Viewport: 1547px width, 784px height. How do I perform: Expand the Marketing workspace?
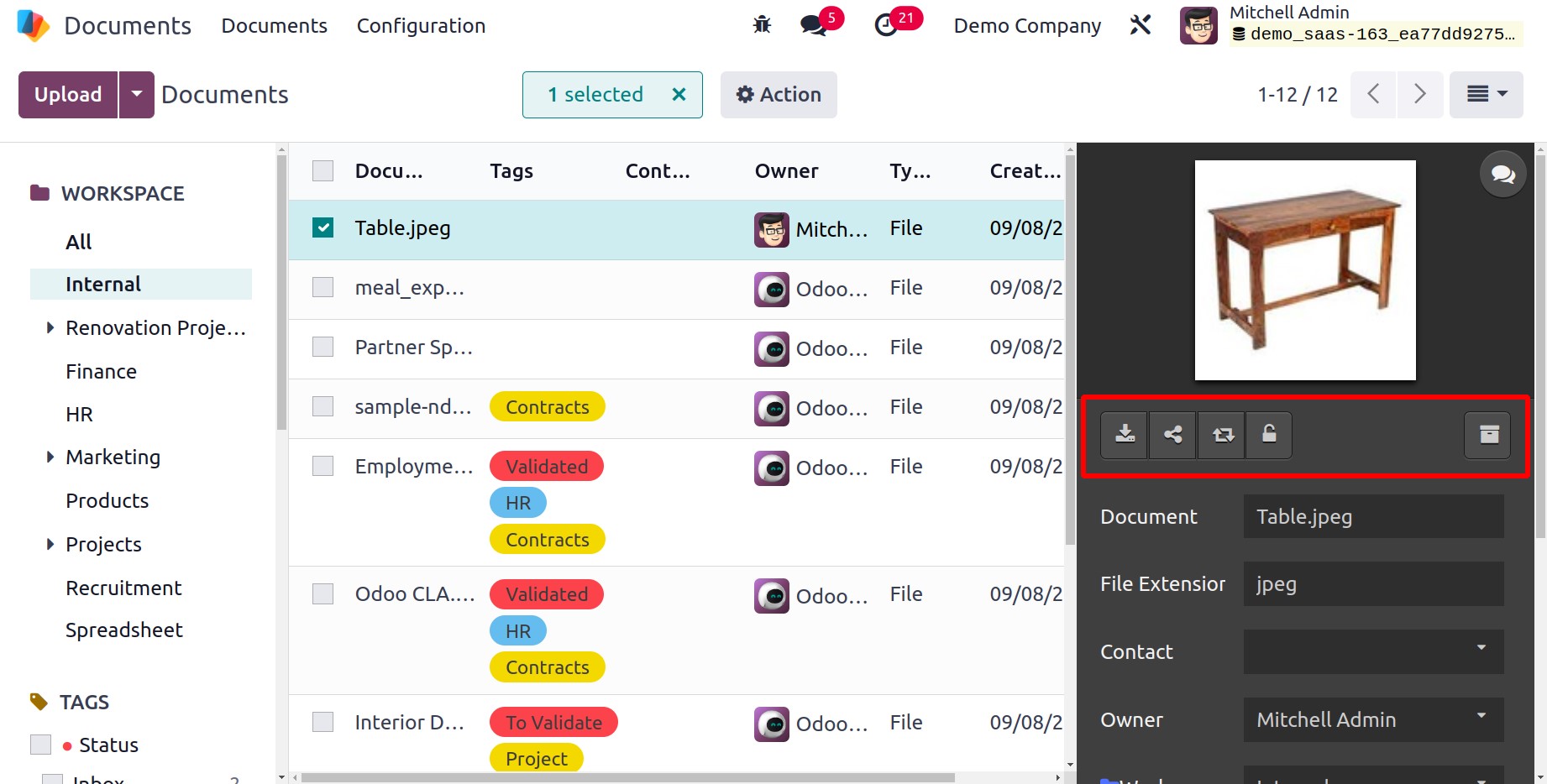pyautogui.click(x=50, y=457)
